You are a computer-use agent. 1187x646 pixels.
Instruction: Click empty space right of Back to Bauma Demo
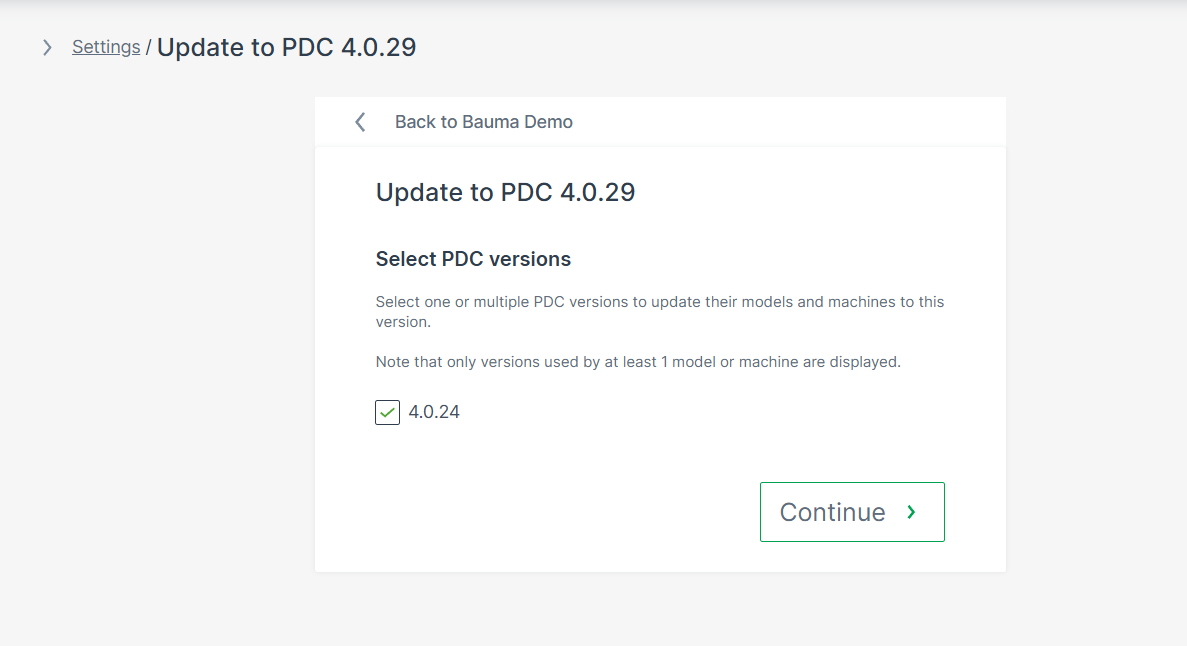(800, 122)
